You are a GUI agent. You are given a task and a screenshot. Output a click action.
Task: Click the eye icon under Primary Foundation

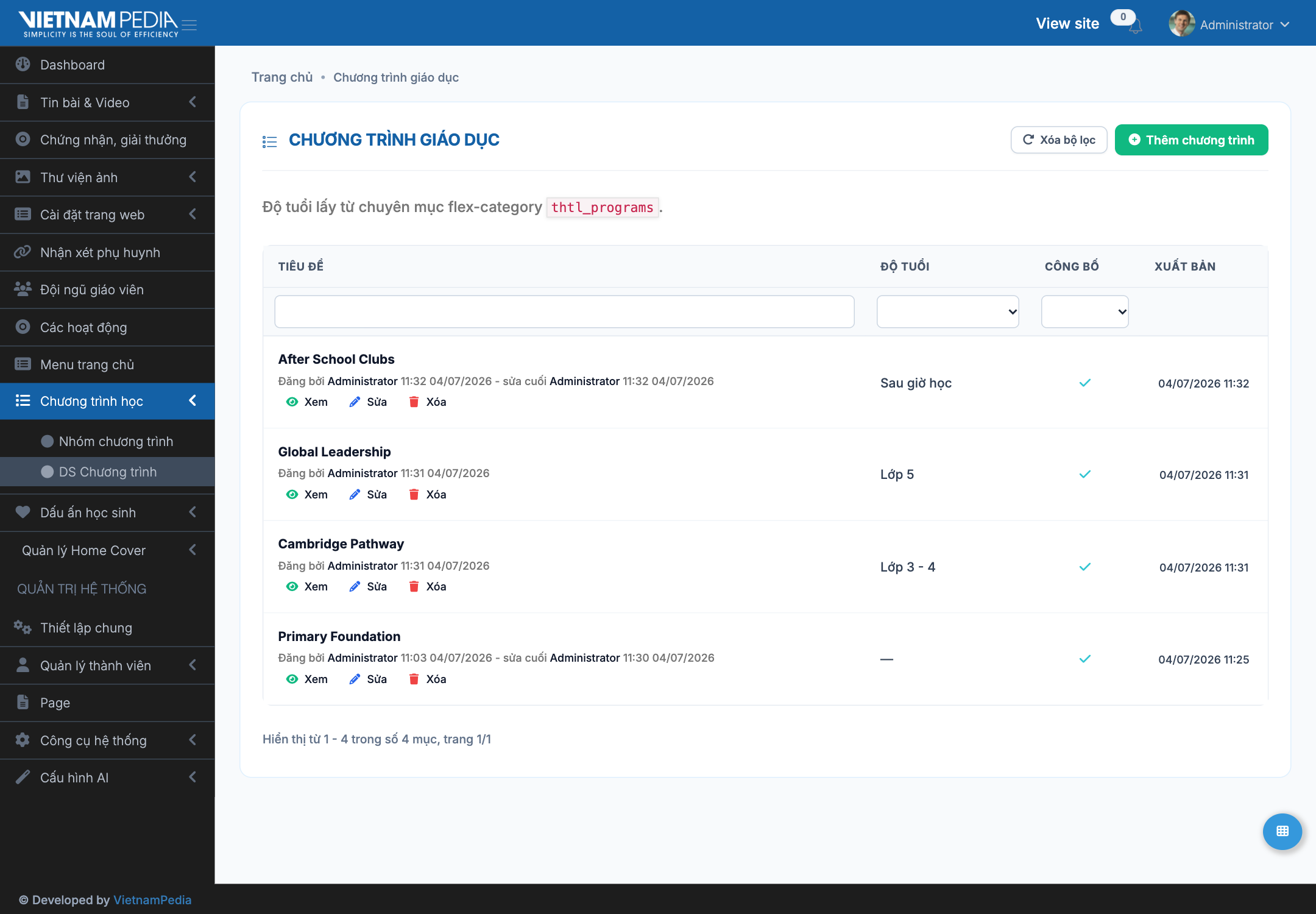[x=292, y=679]
